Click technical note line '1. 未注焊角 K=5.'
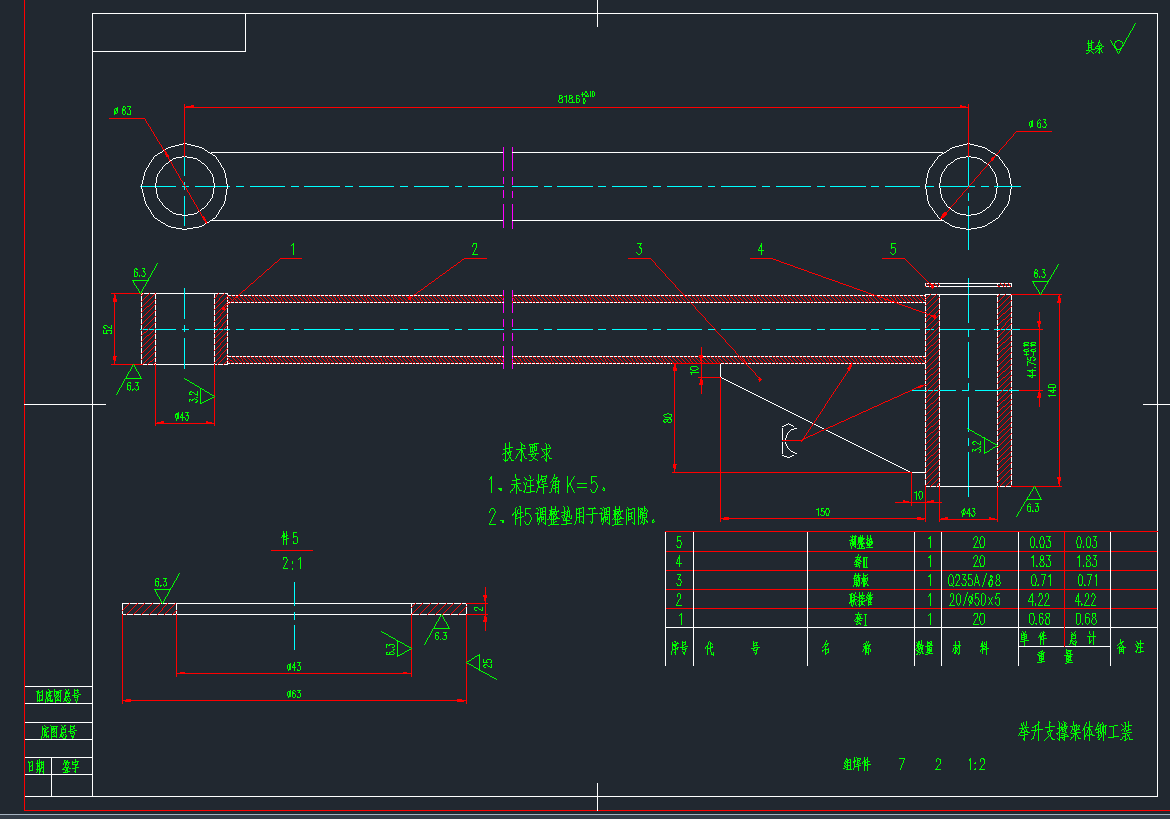The image size is (1170, 819). [x=548, y=485]
